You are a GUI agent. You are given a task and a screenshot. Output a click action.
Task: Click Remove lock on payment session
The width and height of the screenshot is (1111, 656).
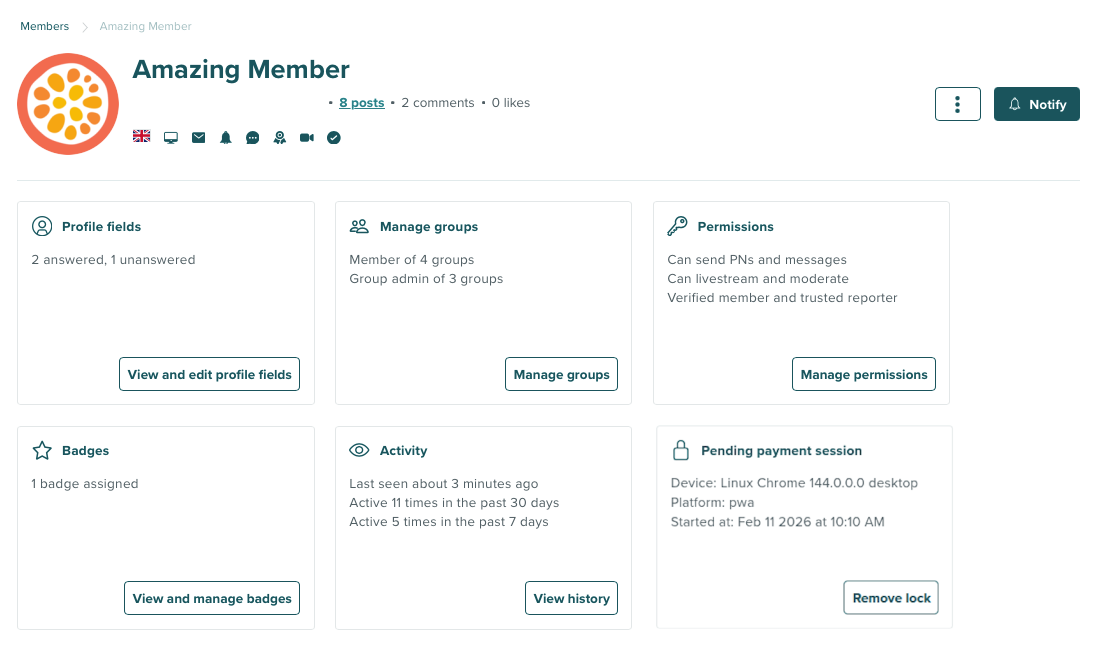[x=890, y=597]
